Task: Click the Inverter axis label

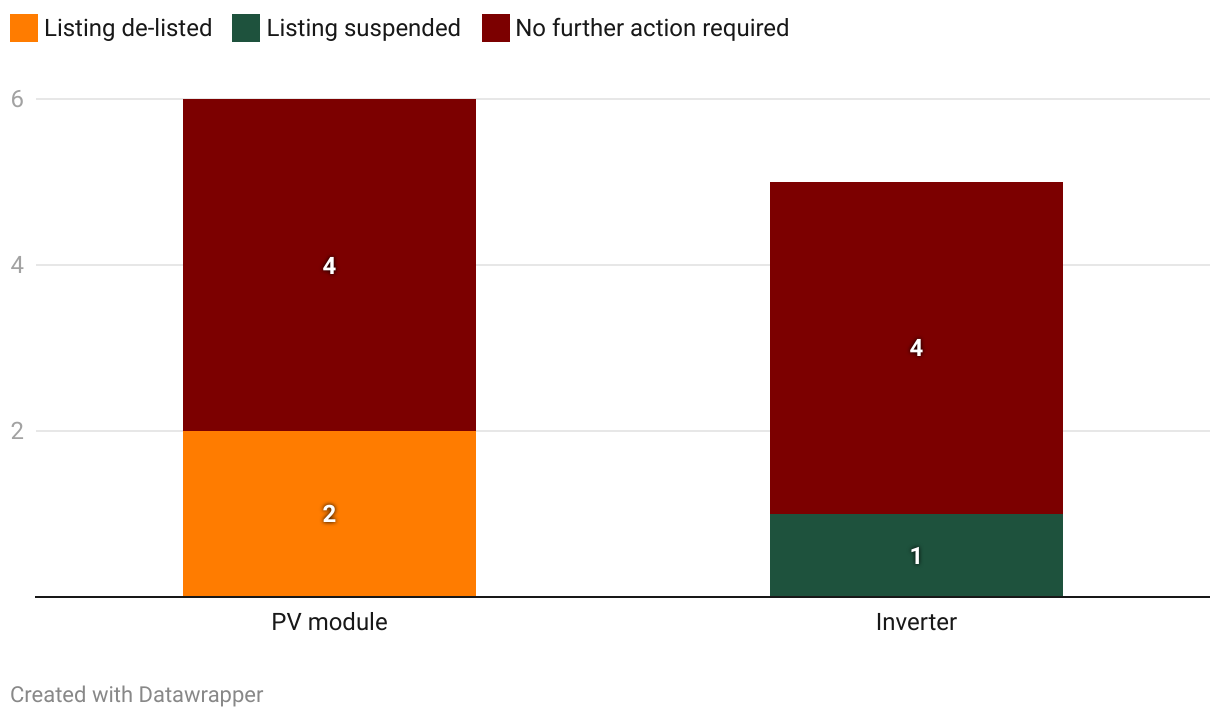Action: click(x=916, y=622)
